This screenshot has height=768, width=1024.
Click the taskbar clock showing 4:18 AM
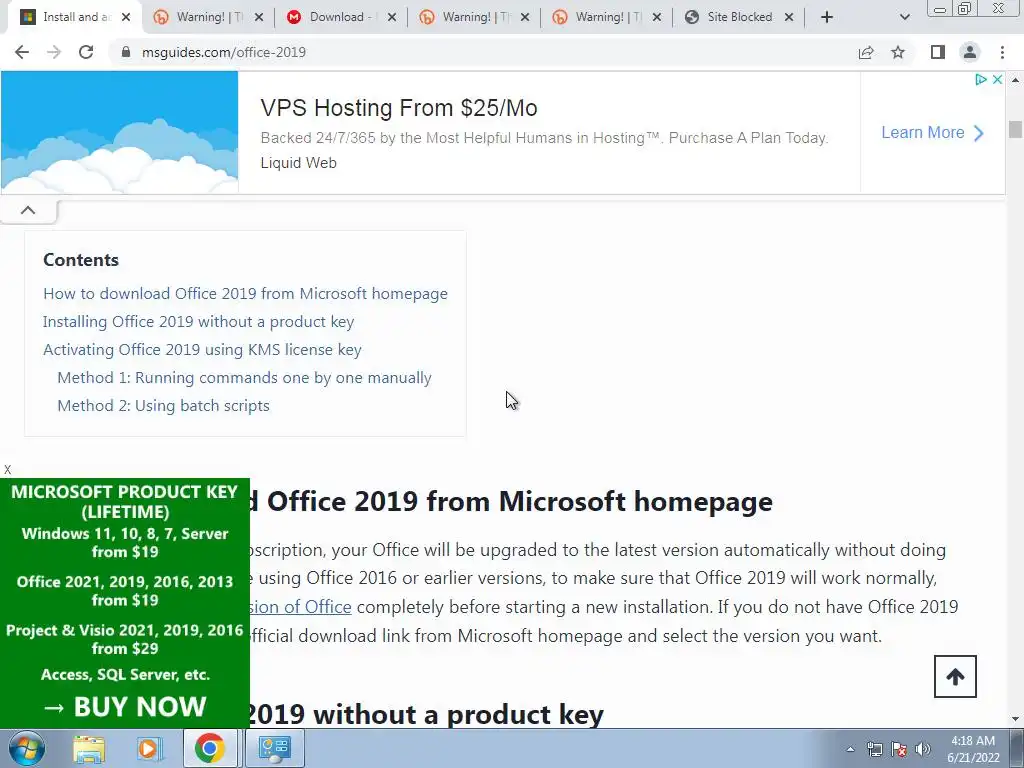[x=972, y=749]
